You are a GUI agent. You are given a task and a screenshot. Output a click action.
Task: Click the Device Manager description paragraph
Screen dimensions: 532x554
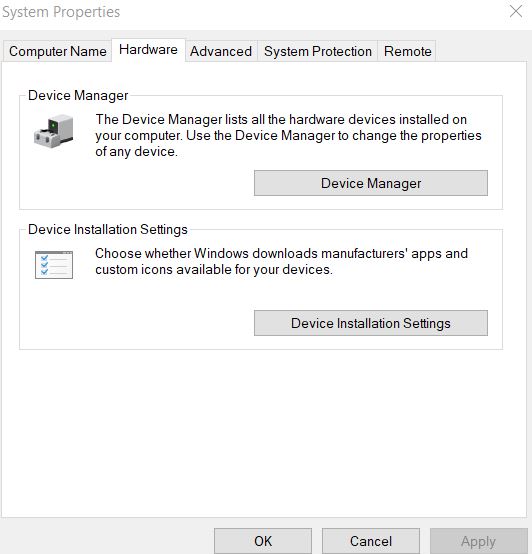pos(288,136)
